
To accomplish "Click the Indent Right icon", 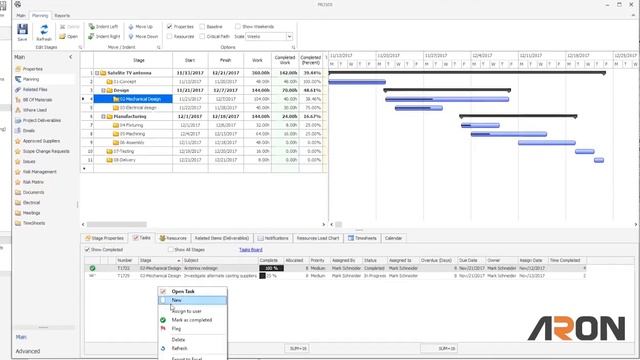I will tap(91, 36).
